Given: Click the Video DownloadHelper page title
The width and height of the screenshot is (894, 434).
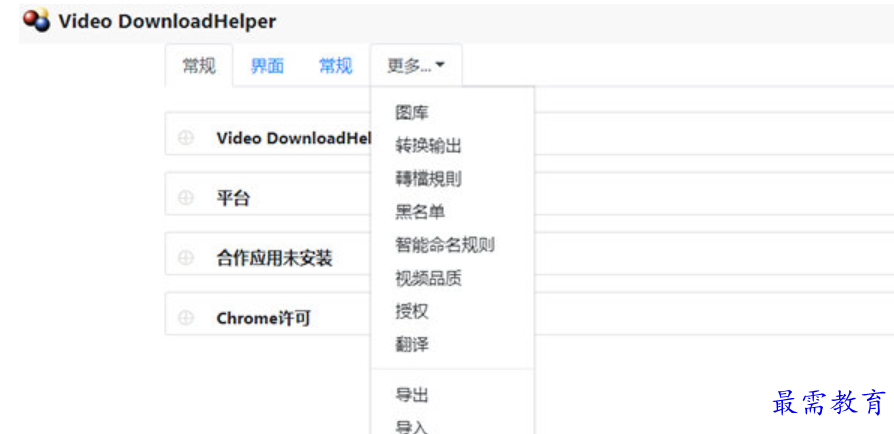Looking at the screenshot, I should pos(167,22).
